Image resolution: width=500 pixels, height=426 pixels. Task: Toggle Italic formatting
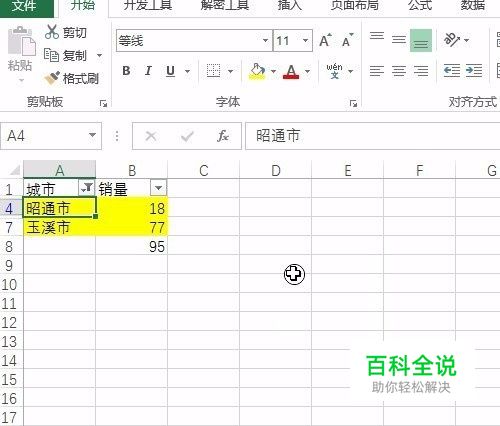tap(148, 71)
